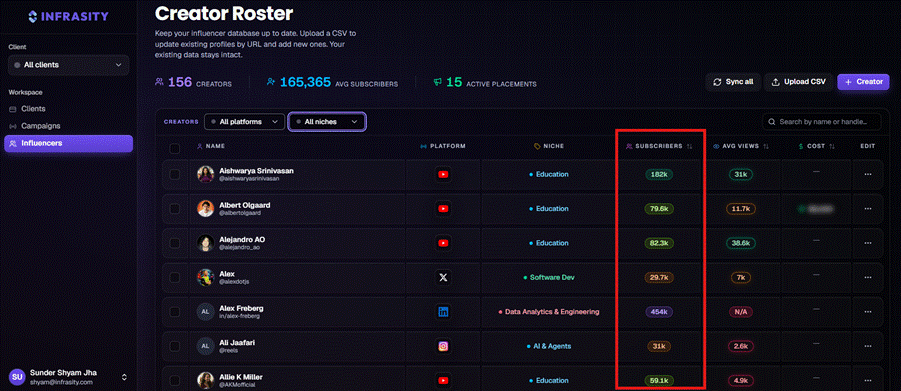Click the Campaigns sidebar icon

[13, 126]
